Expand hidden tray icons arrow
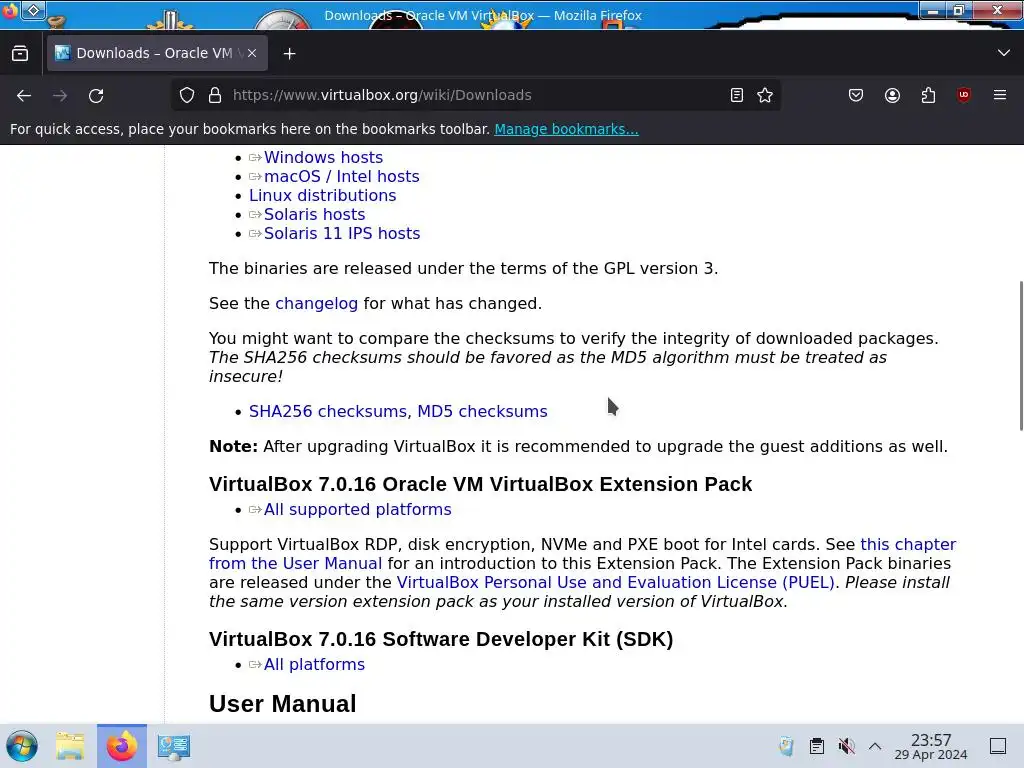This screenshot has width=1024, height=768. (875, 746)
